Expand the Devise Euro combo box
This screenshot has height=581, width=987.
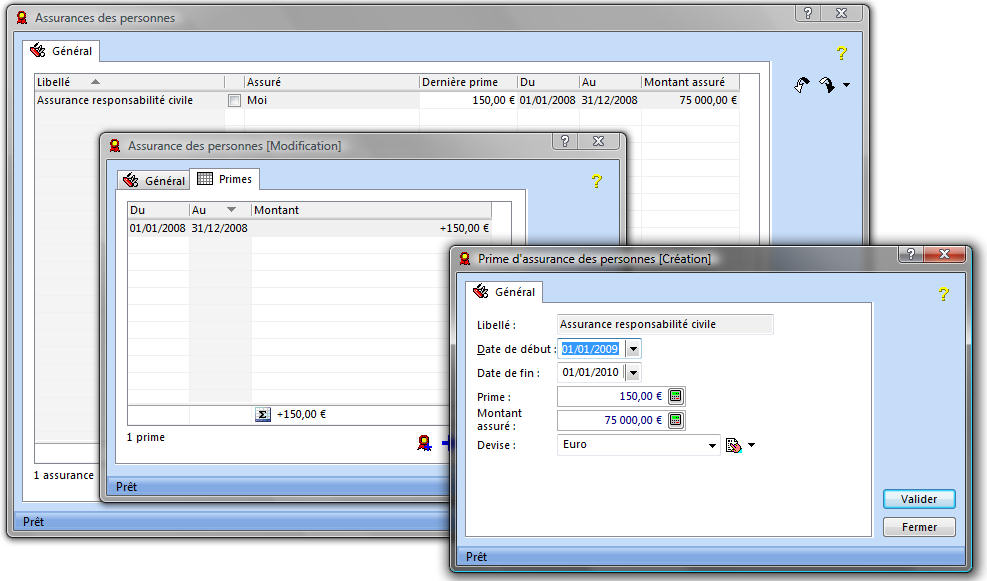click(x=712, y=445)
